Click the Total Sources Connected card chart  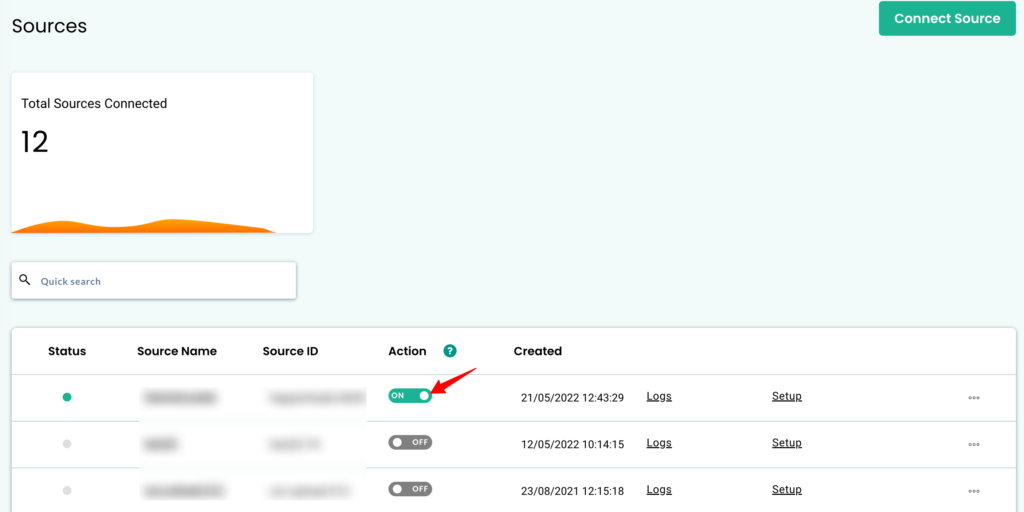(x=144, y=226)
